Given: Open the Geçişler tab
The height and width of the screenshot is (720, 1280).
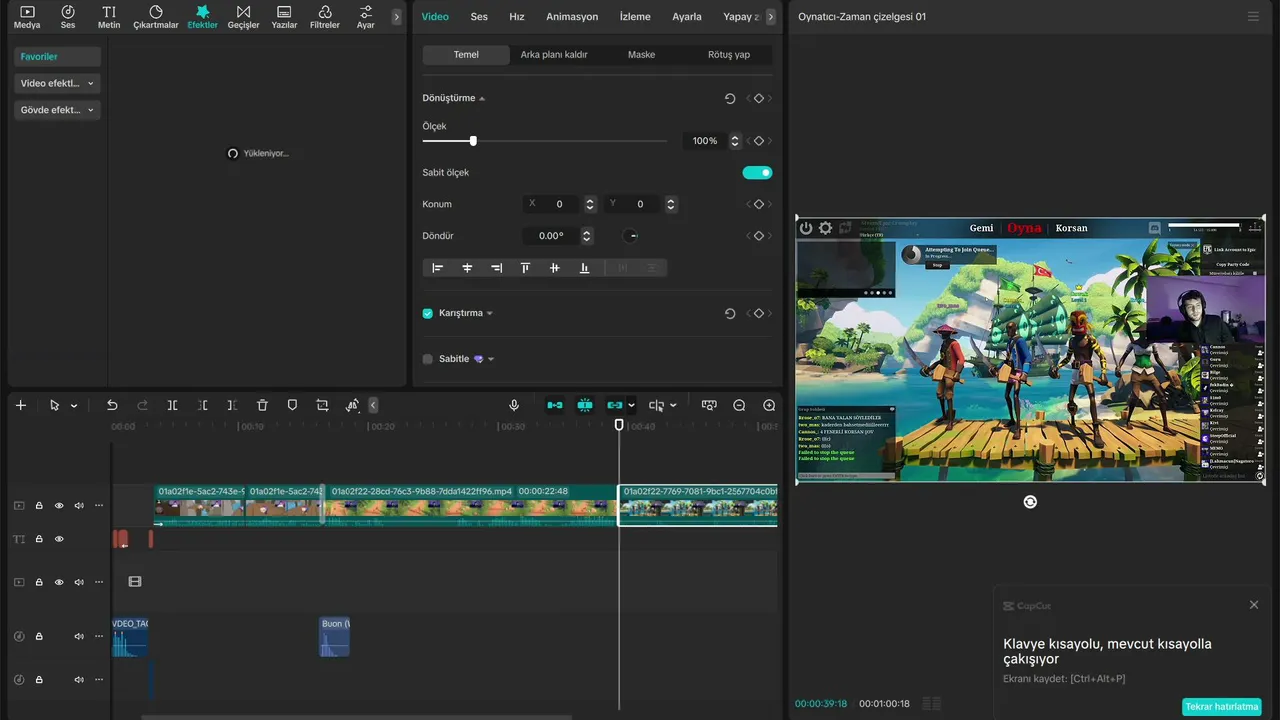Looking at the screenshot, I should 243,17.
